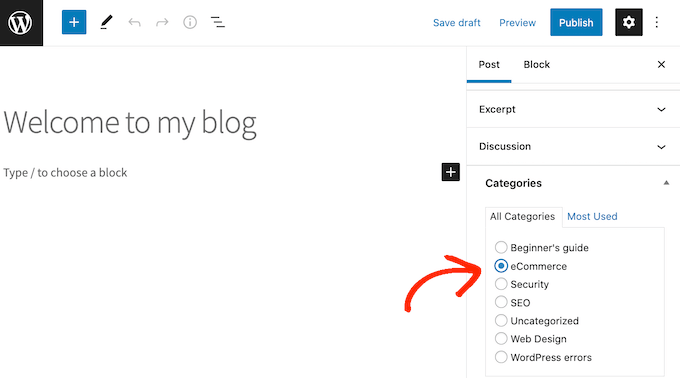
Task: Switch to the Block tab
Action: (536, 65)
